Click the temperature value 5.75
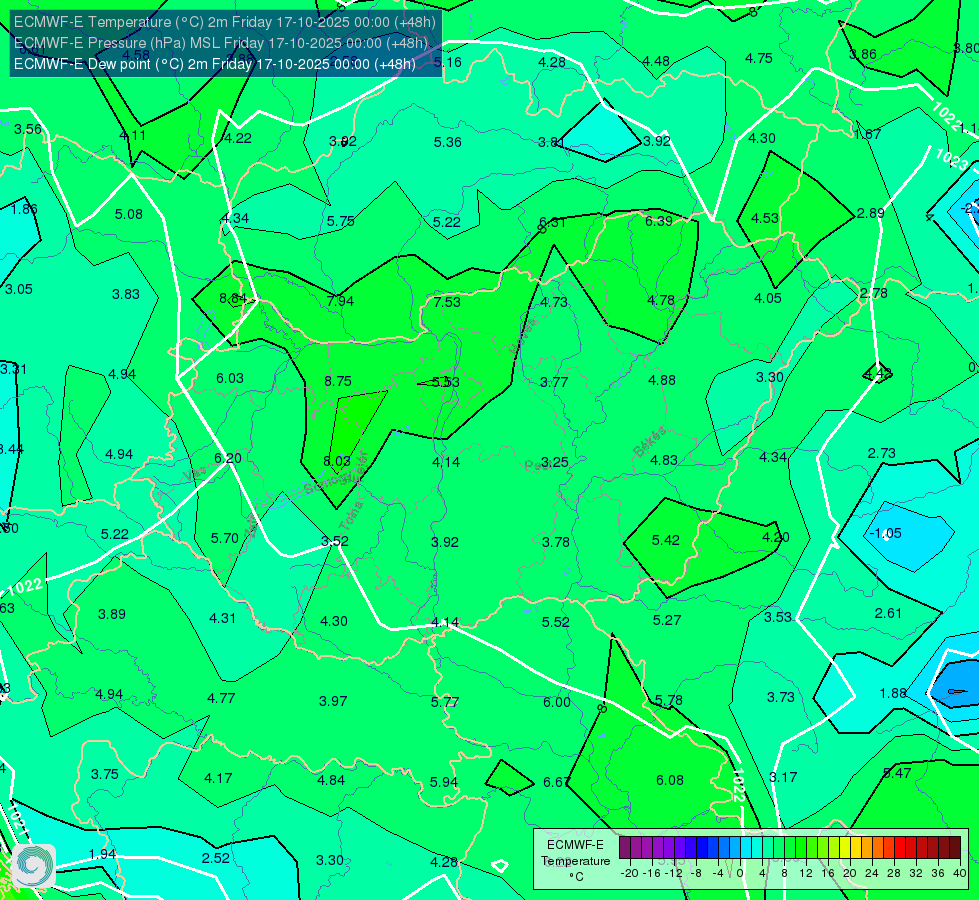 point(341,221)
